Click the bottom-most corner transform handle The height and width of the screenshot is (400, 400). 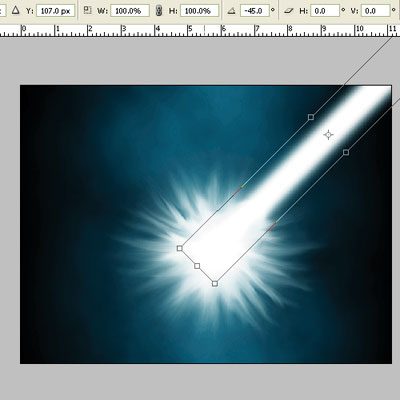[x=215, y=284]
